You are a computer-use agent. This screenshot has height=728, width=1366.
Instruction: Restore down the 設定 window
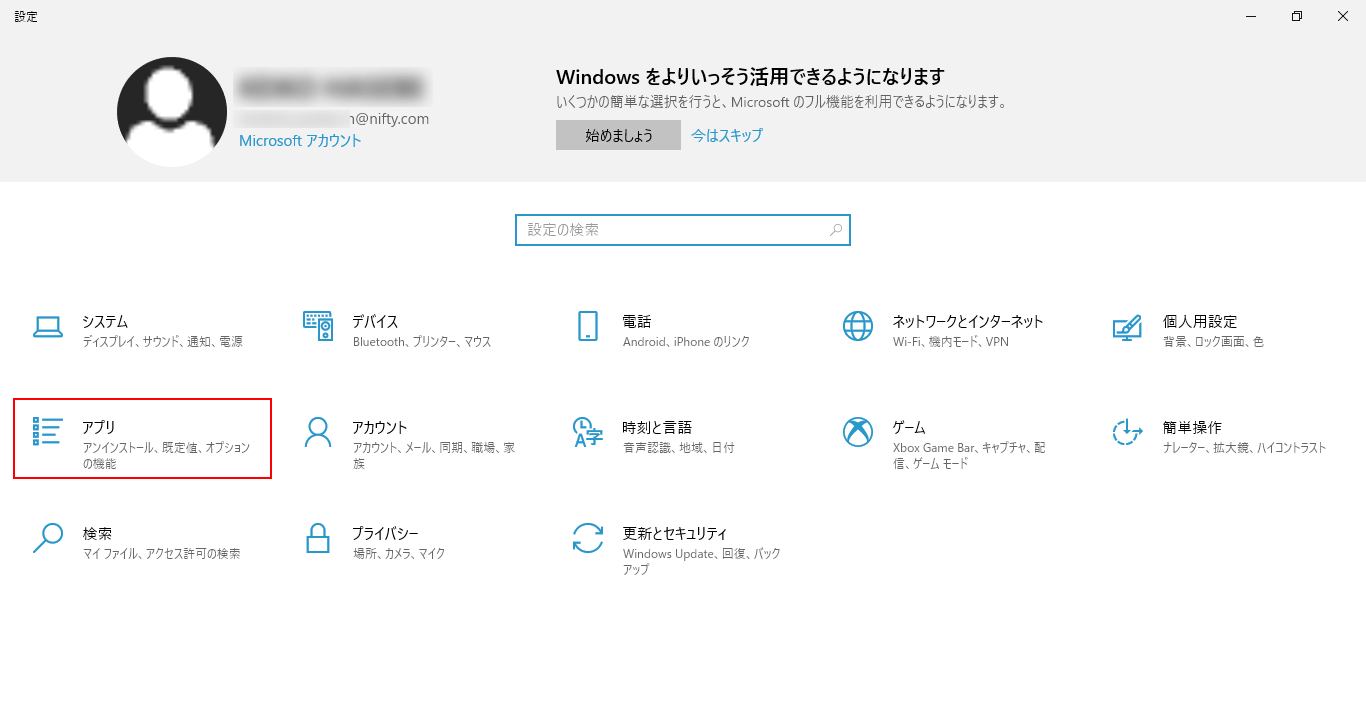[x=1297, y=16]
